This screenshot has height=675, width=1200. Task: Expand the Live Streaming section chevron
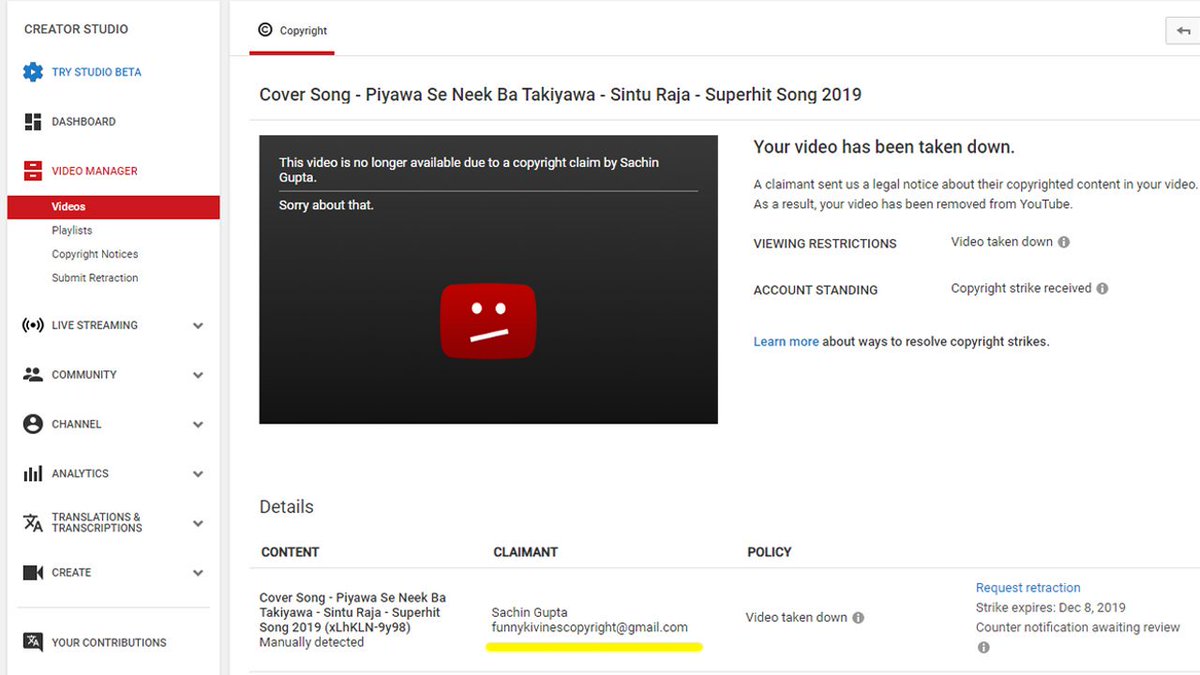198,326
